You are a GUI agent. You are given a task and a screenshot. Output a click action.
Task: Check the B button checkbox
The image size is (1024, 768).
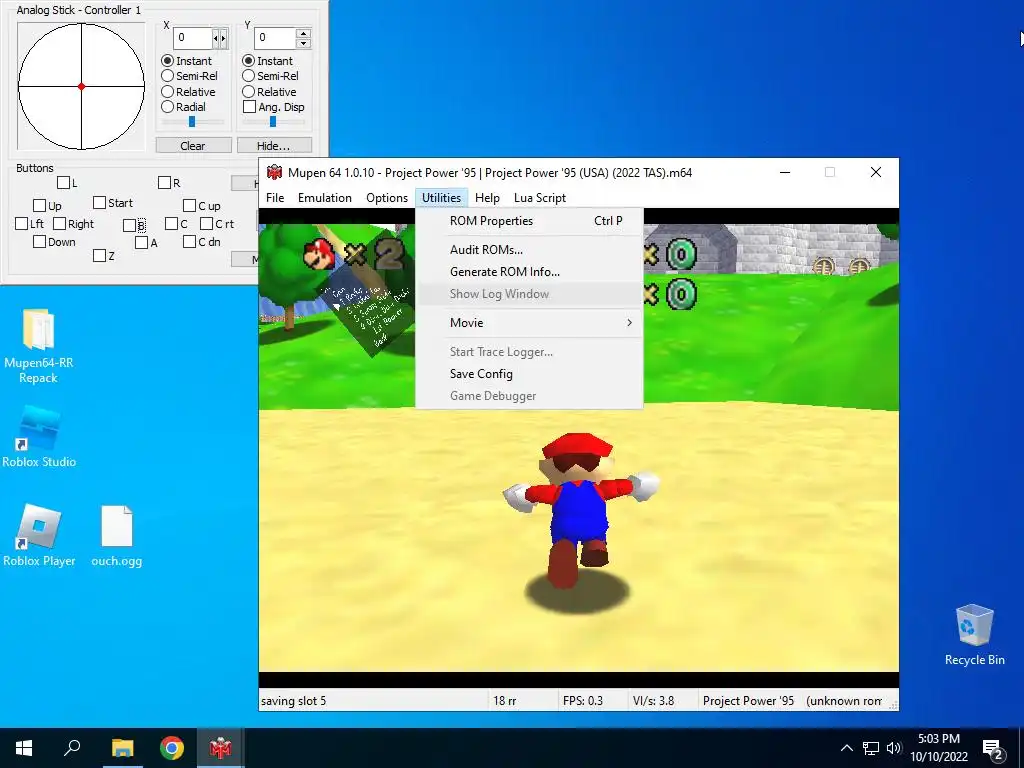(129, 226)
